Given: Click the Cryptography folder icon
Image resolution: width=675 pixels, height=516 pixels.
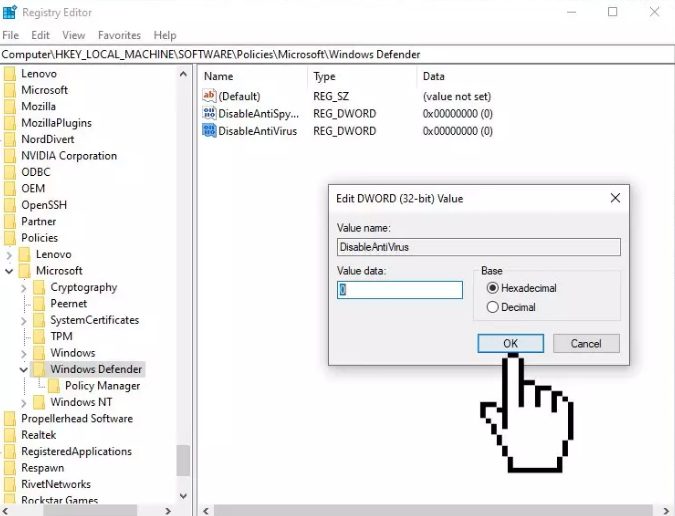Looking at the screenshot, I should (40, 287).
